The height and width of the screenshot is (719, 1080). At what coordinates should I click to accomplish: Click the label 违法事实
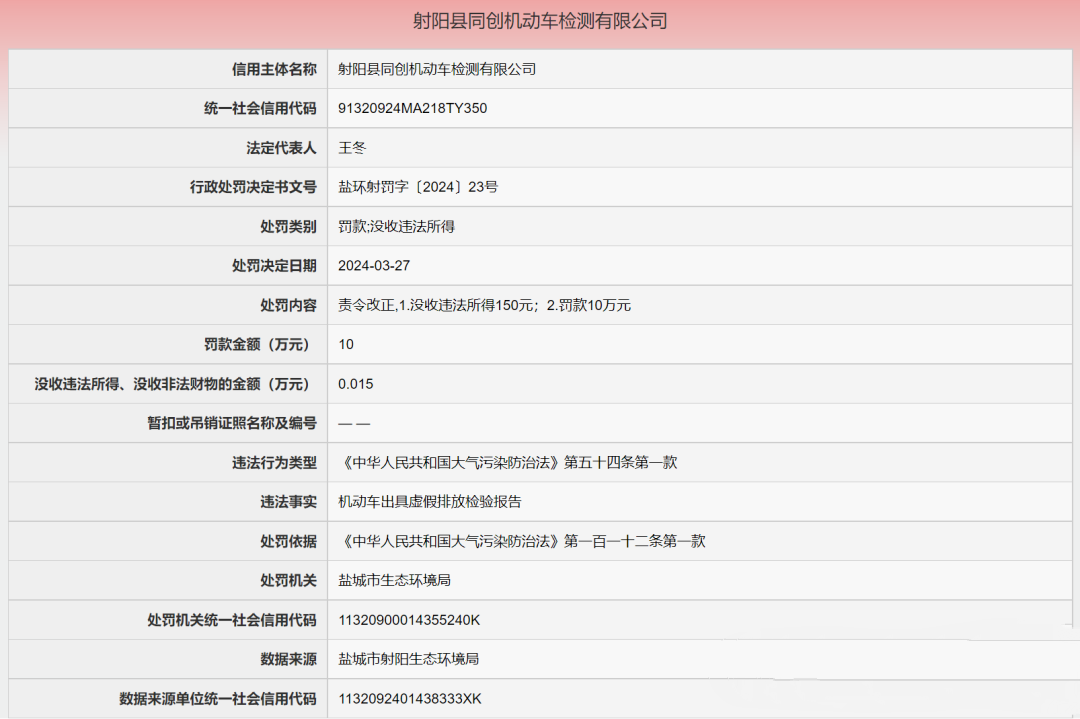(x=288, y=501)
